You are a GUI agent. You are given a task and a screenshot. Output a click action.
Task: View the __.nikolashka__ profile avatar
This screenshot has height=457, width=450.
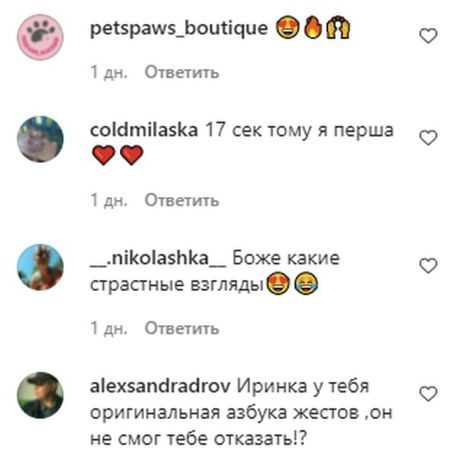[40, 267]
